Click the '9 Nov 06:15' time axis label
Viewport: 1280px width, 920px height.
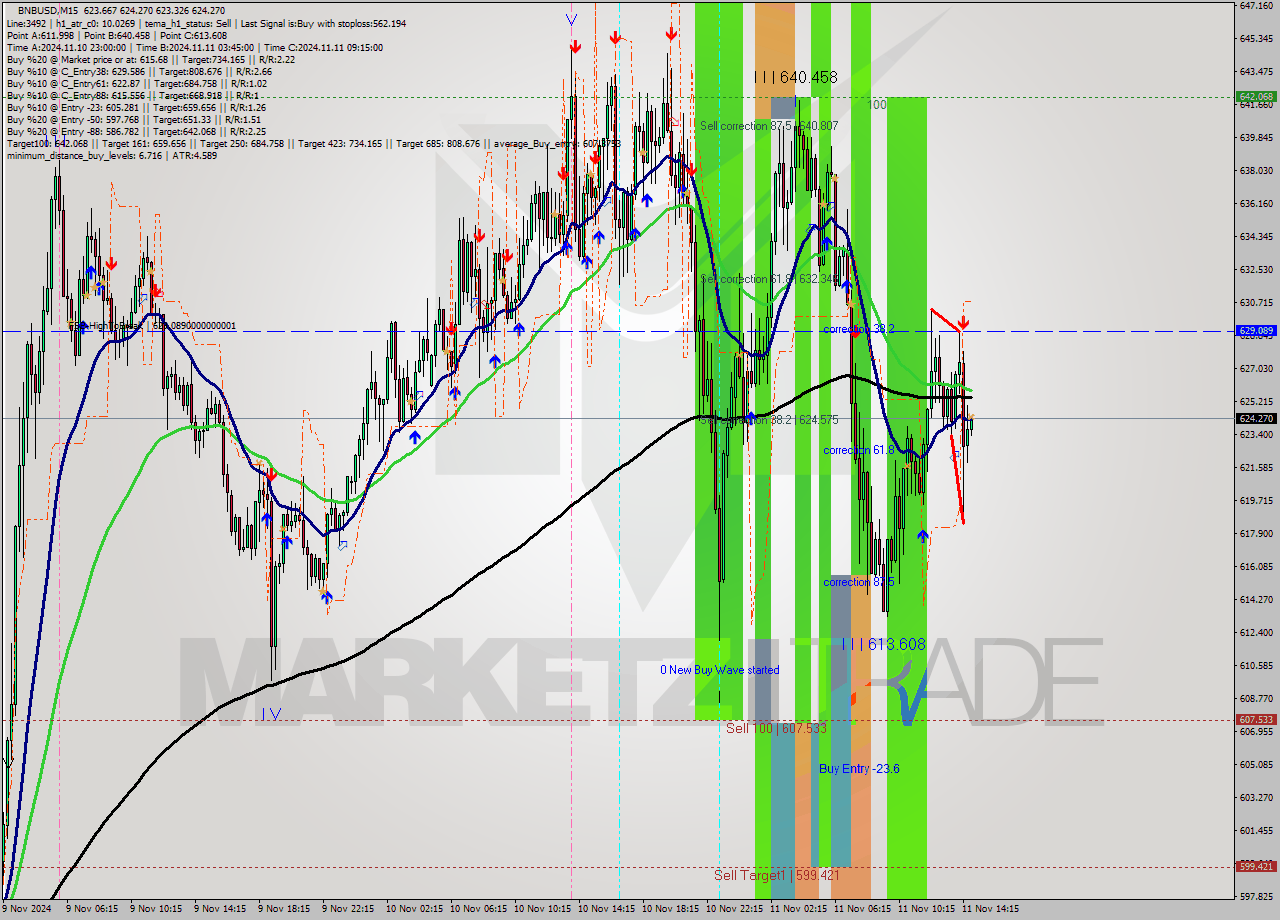coord(94,909)
